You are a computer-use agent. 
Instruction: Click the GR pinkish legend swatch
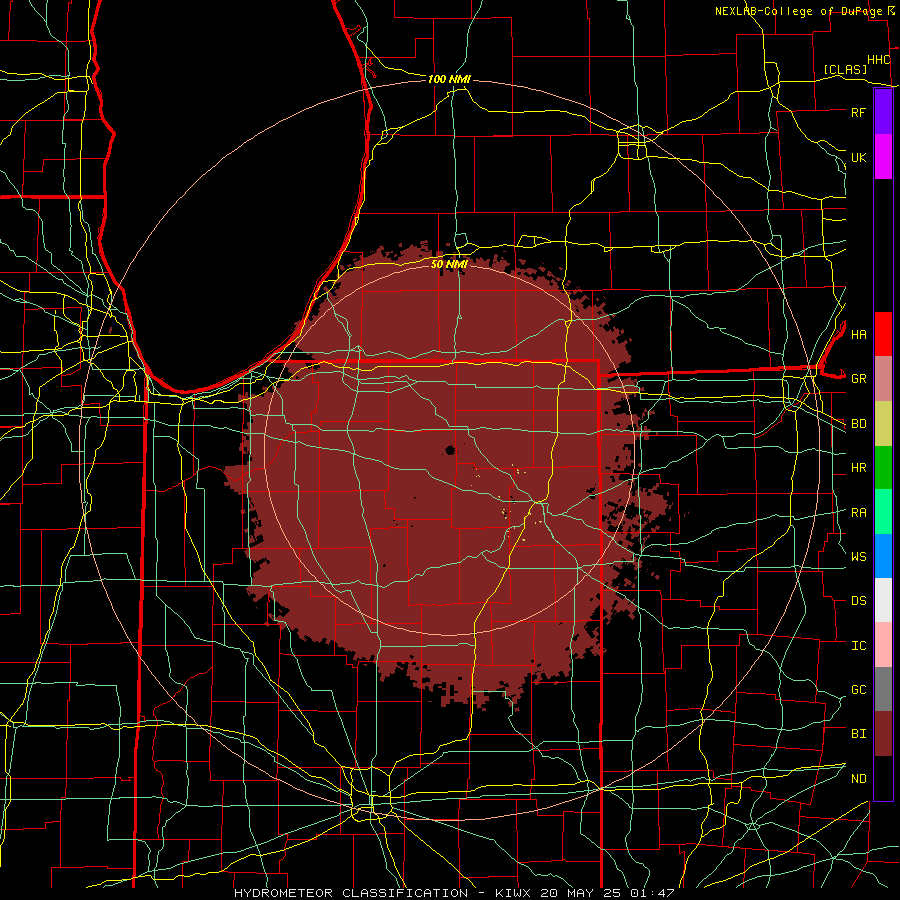[x=883, y=379]
